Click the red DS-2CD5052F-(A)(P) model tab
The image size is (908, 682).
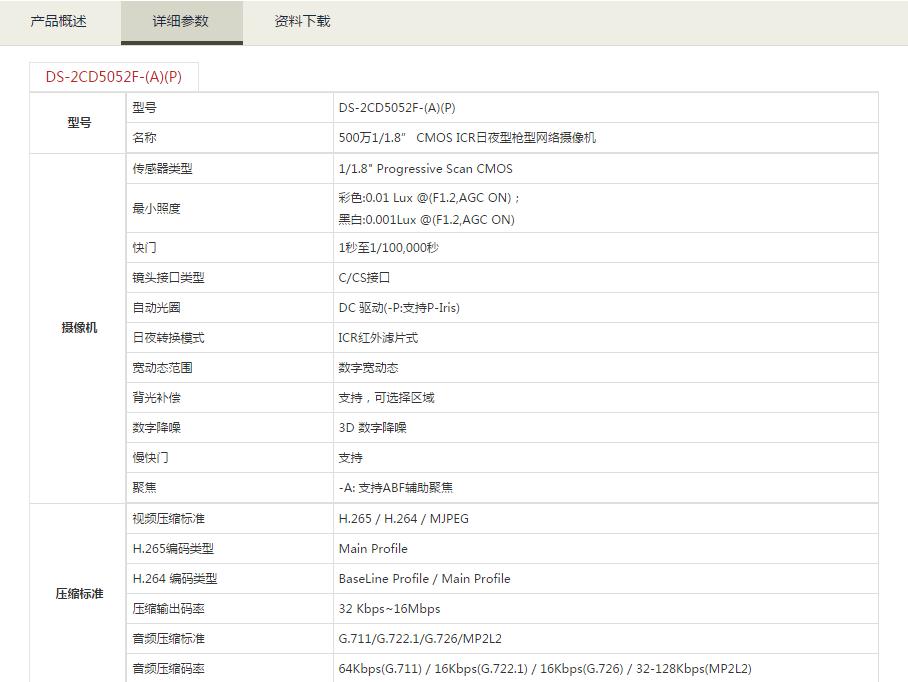coord(113,77)
